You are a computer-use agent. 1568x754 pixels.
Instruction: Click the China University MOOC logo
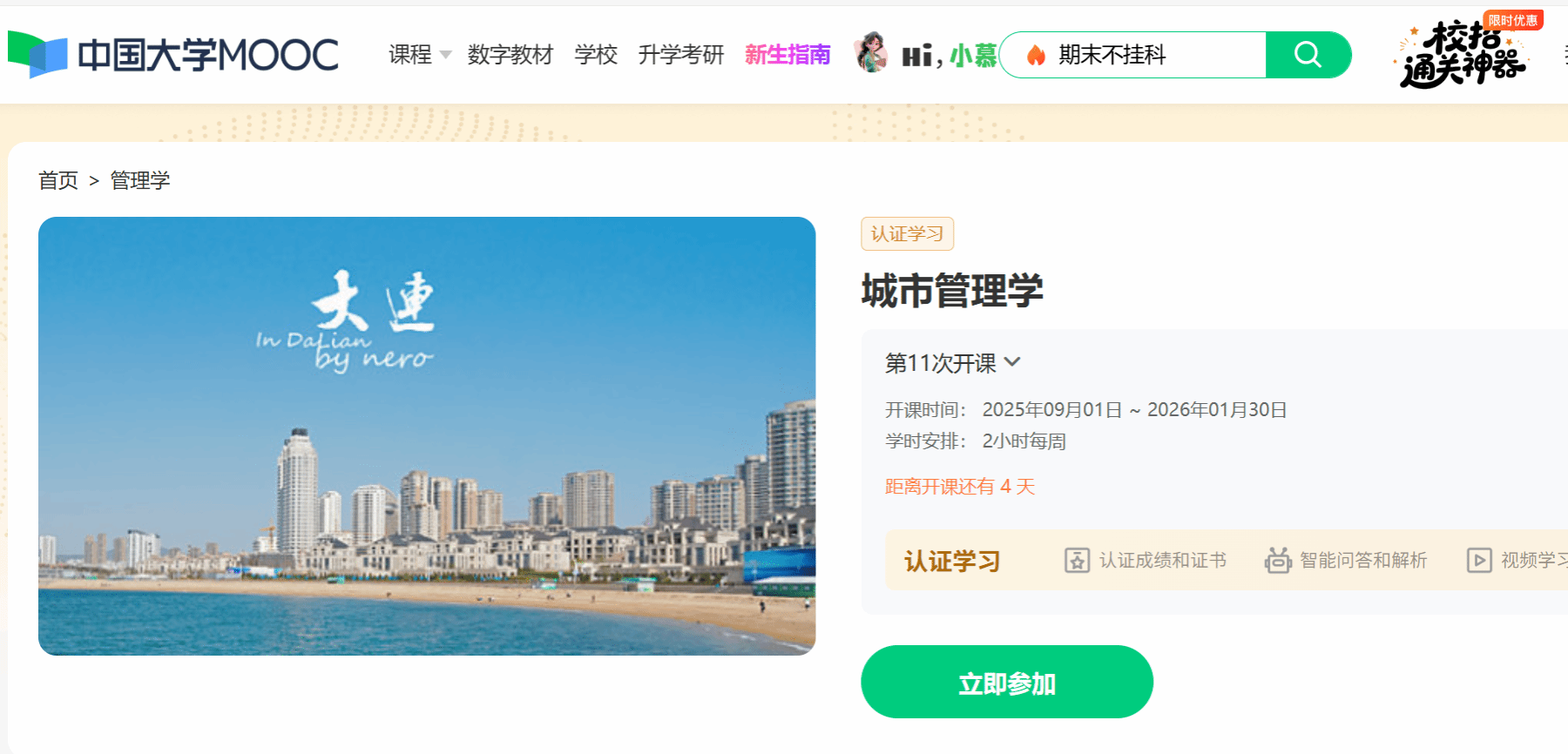click(x=172, y=55)
